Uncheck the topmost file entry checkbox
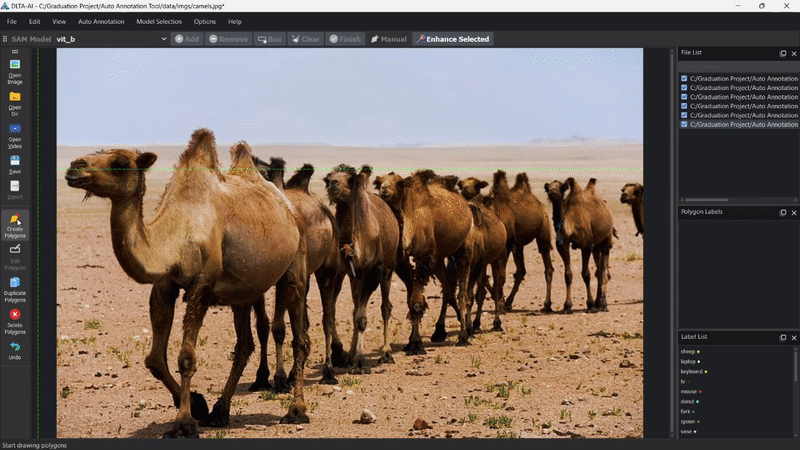 (x=684, y=79)
